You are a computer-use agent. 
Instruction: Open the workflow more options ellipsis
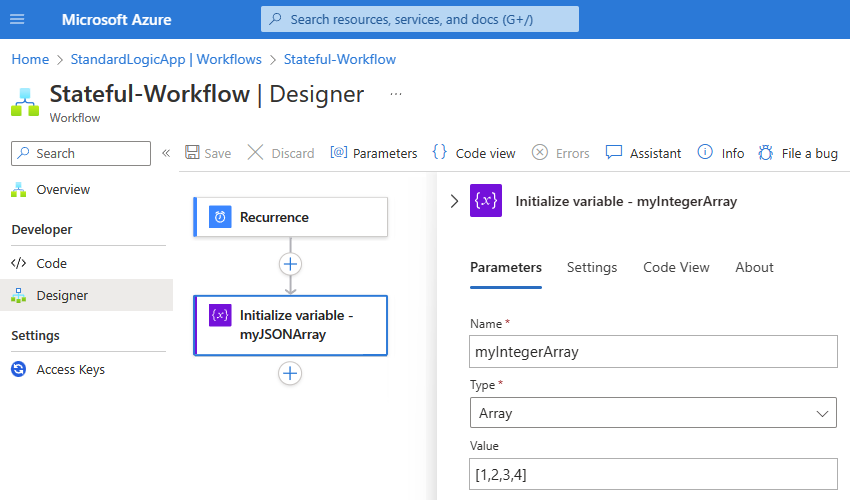point(396,94)
